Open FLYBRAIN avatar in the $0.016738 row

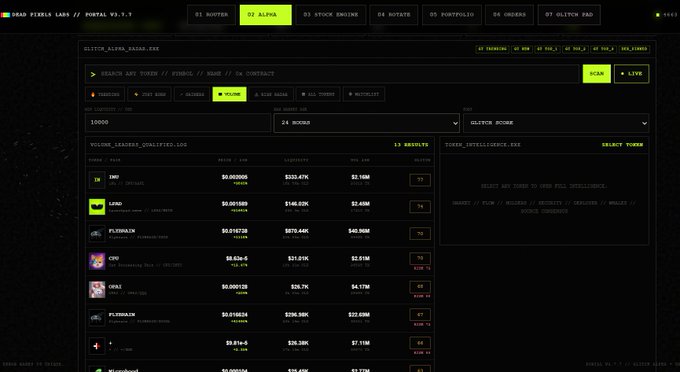97,234
